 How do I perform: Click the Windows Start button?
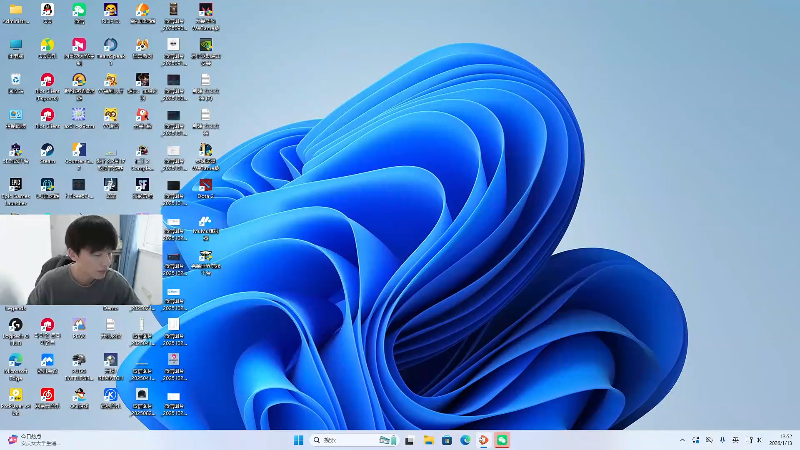pyautogui.click(x=298, y=440)
